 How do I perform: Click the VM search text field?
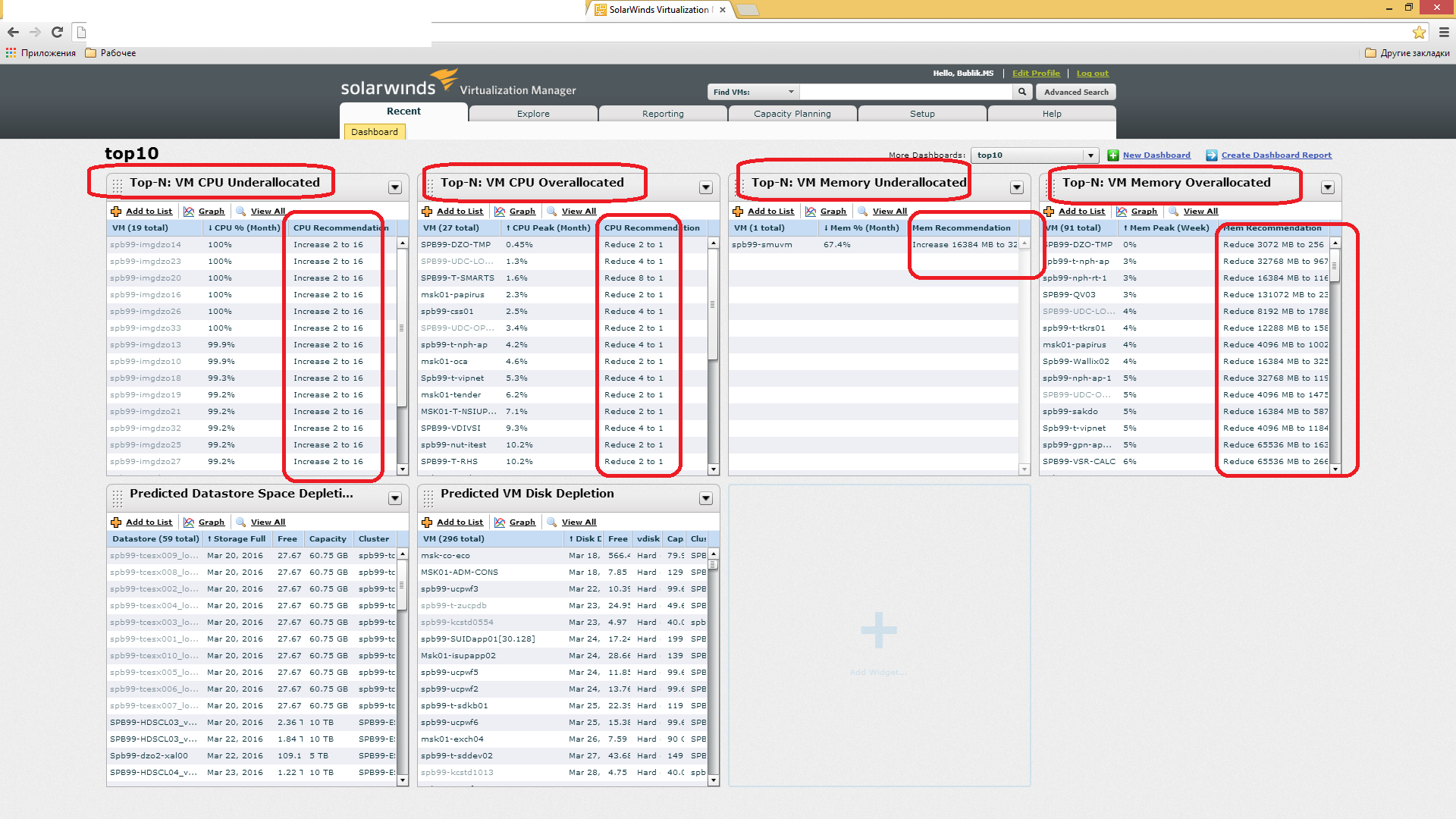[x=906, y=92]
